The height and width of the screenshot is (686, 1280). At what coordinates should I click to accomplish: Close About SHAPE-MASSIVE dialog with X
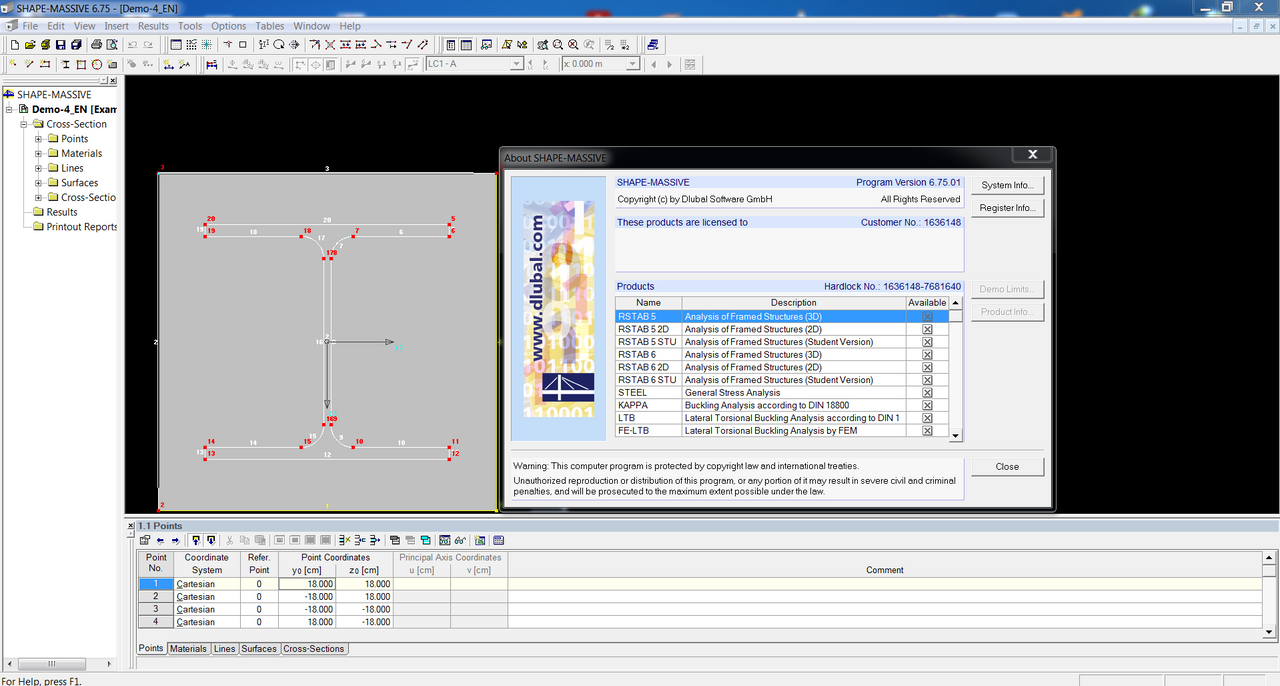1032,155
